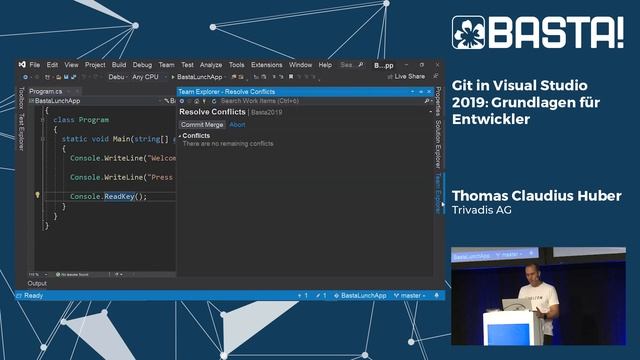Click the Team Explorer refresh icon
Screen dimensions: 640x360
coord(214,101)
